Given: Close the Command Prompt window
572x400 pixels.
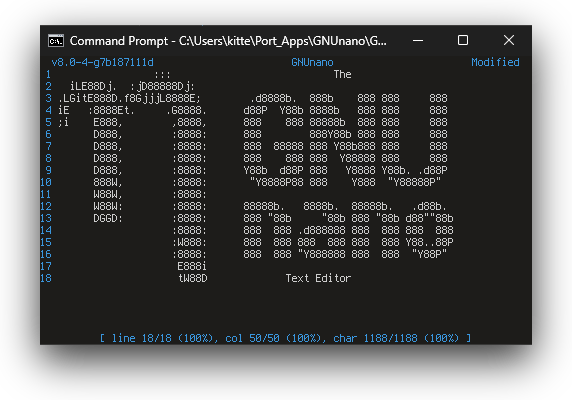Looking at the screenshot, I should (509, 40).
